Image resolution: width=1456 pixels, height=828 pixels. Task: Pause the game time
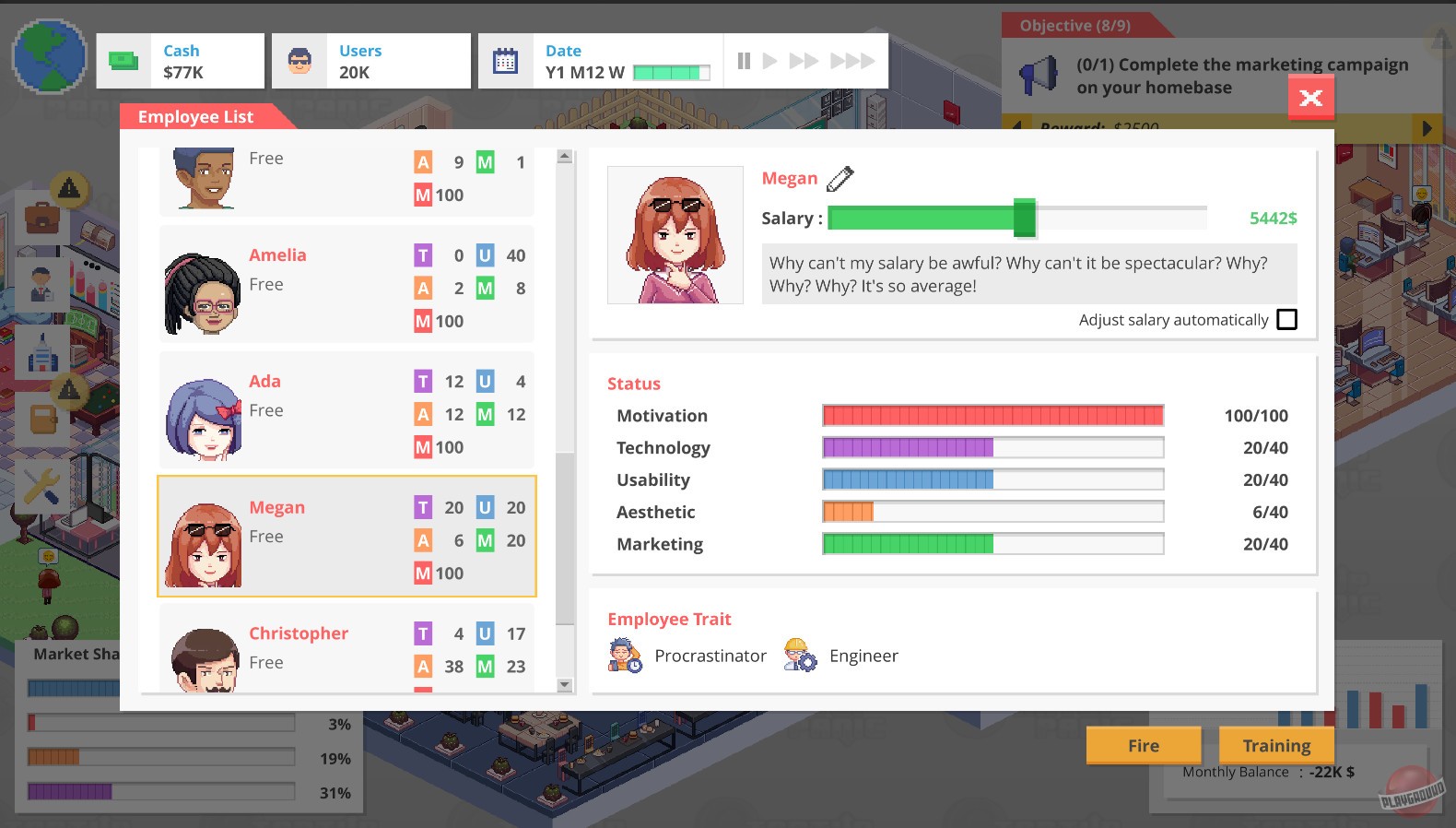tap(744, 61)
